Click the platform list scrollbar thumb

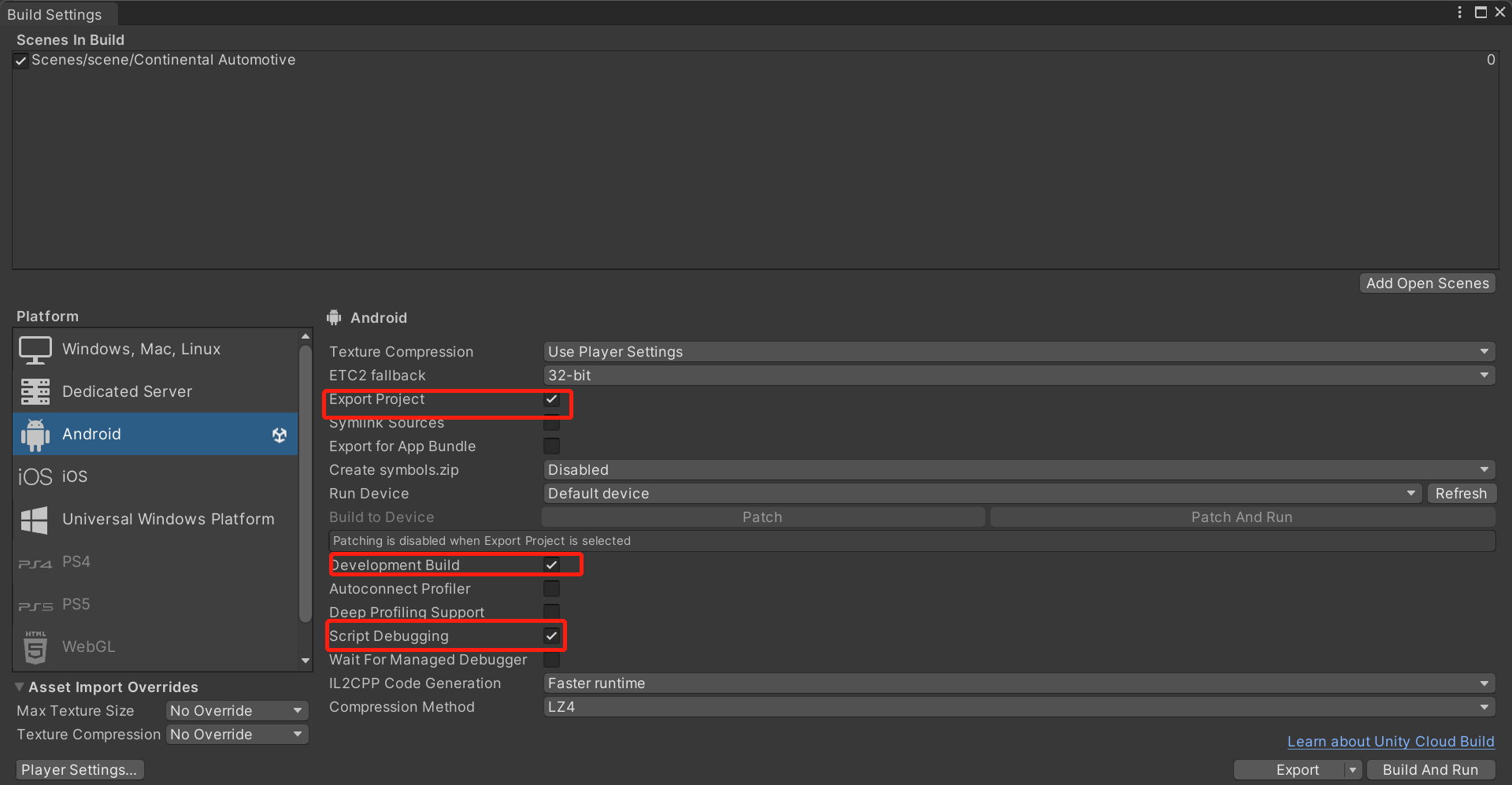[306, 484]
